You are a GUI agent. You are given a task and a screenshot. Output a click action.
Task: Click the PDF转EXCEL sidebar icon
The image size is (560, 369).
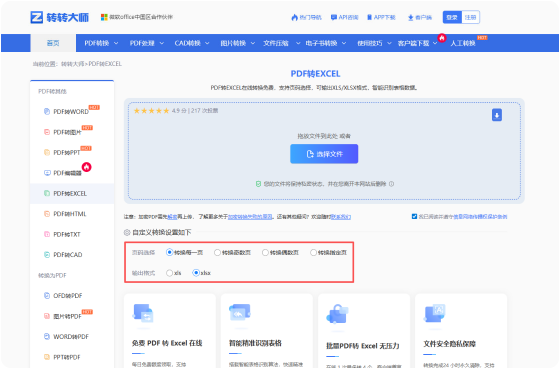[47, 193]
